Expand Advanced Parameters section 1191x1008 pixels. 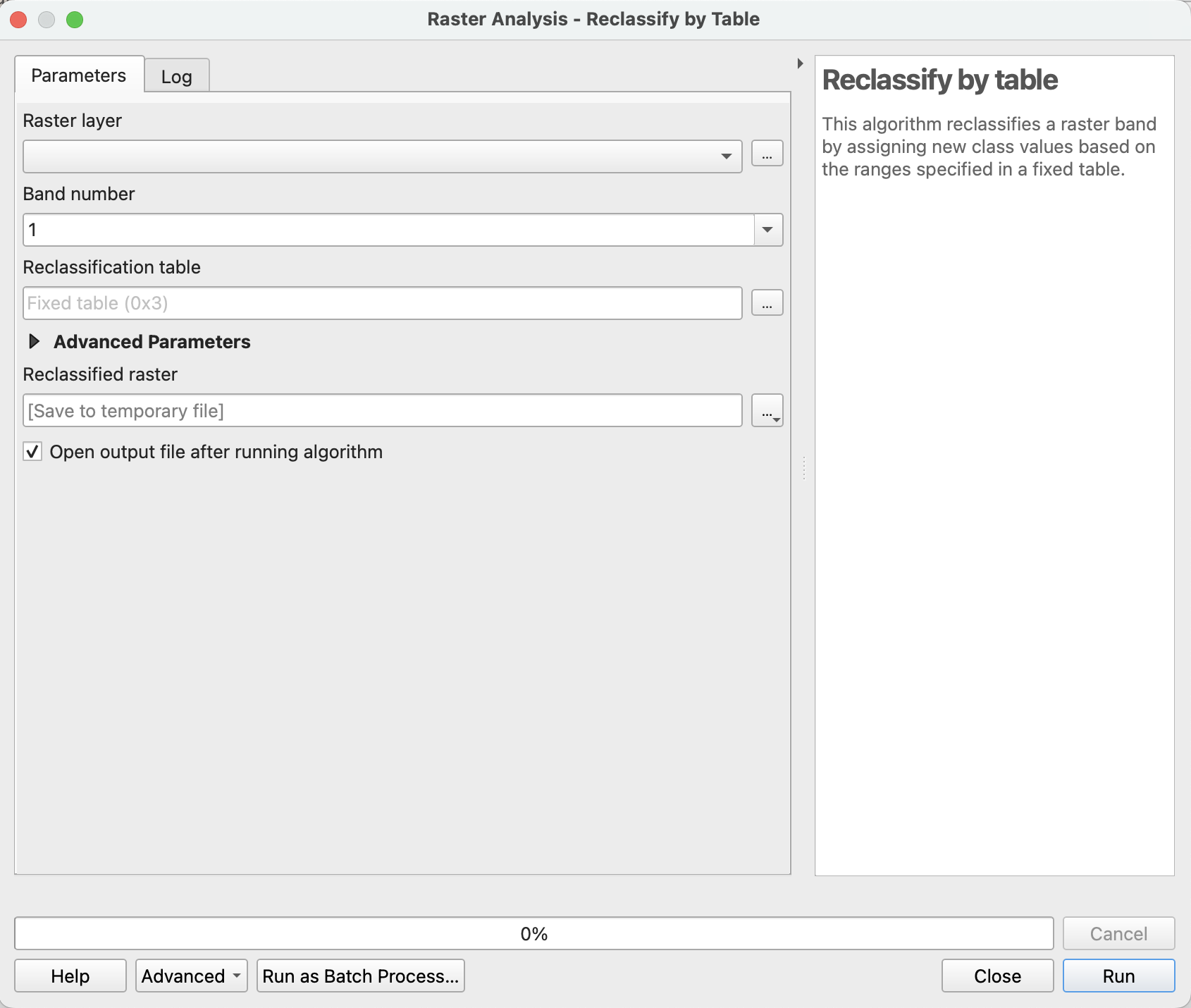tap(34, 342)
